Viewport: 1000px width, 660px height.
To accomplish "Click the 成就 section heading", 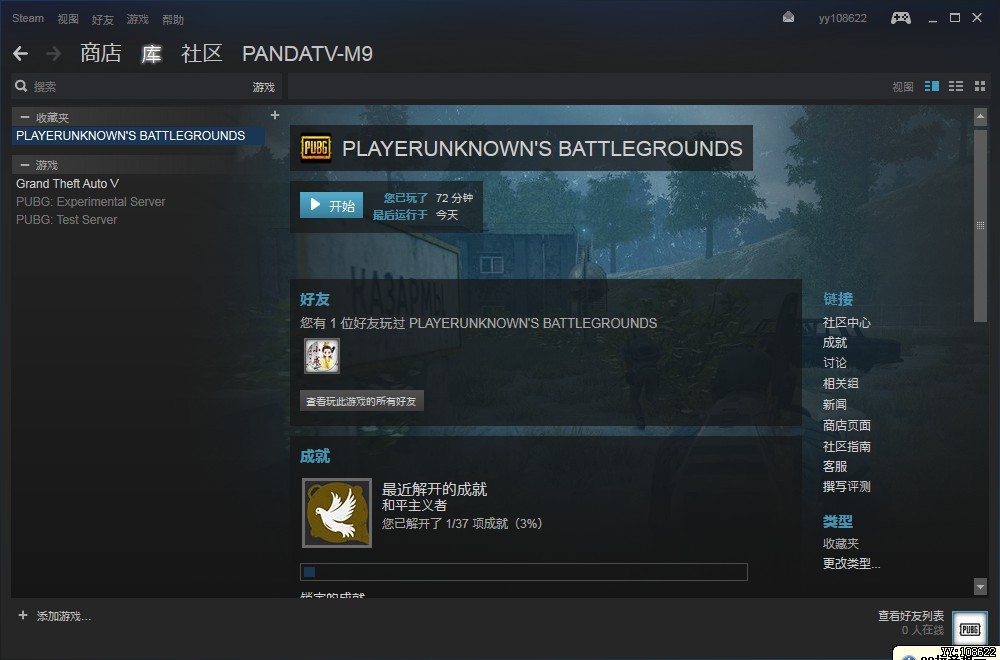I will [315, 457].
